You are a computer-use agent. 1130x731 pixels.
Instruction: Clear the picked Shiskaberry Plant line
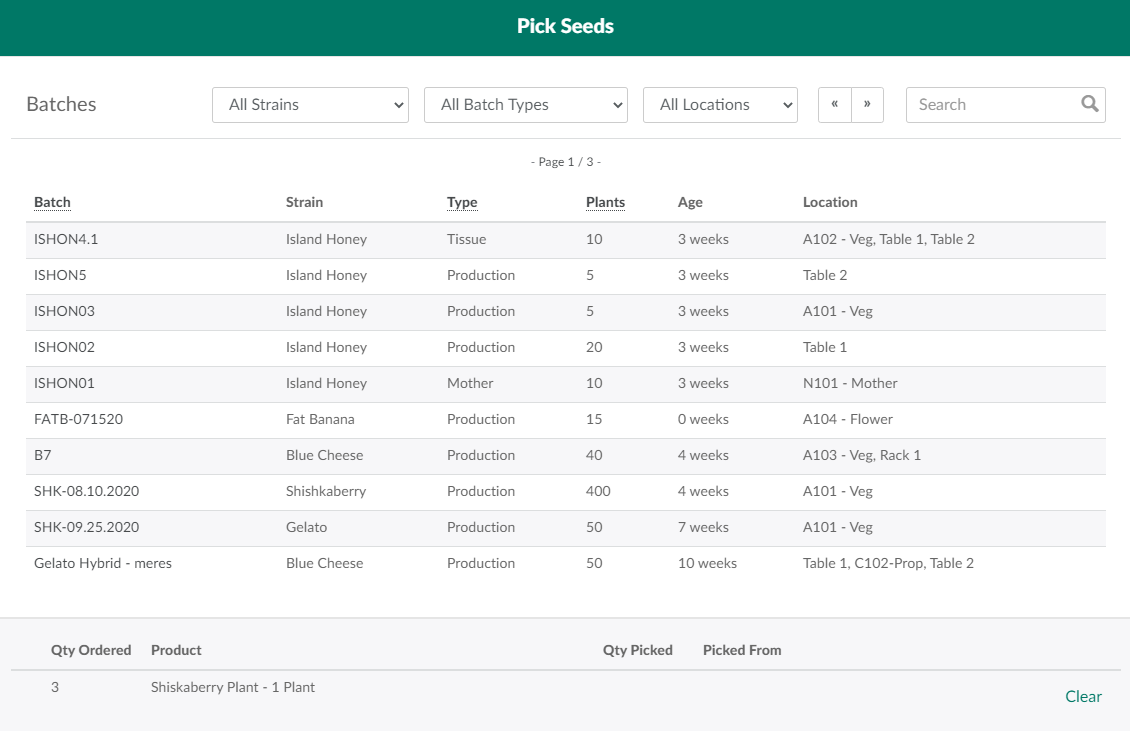[x=1083, y=697]
